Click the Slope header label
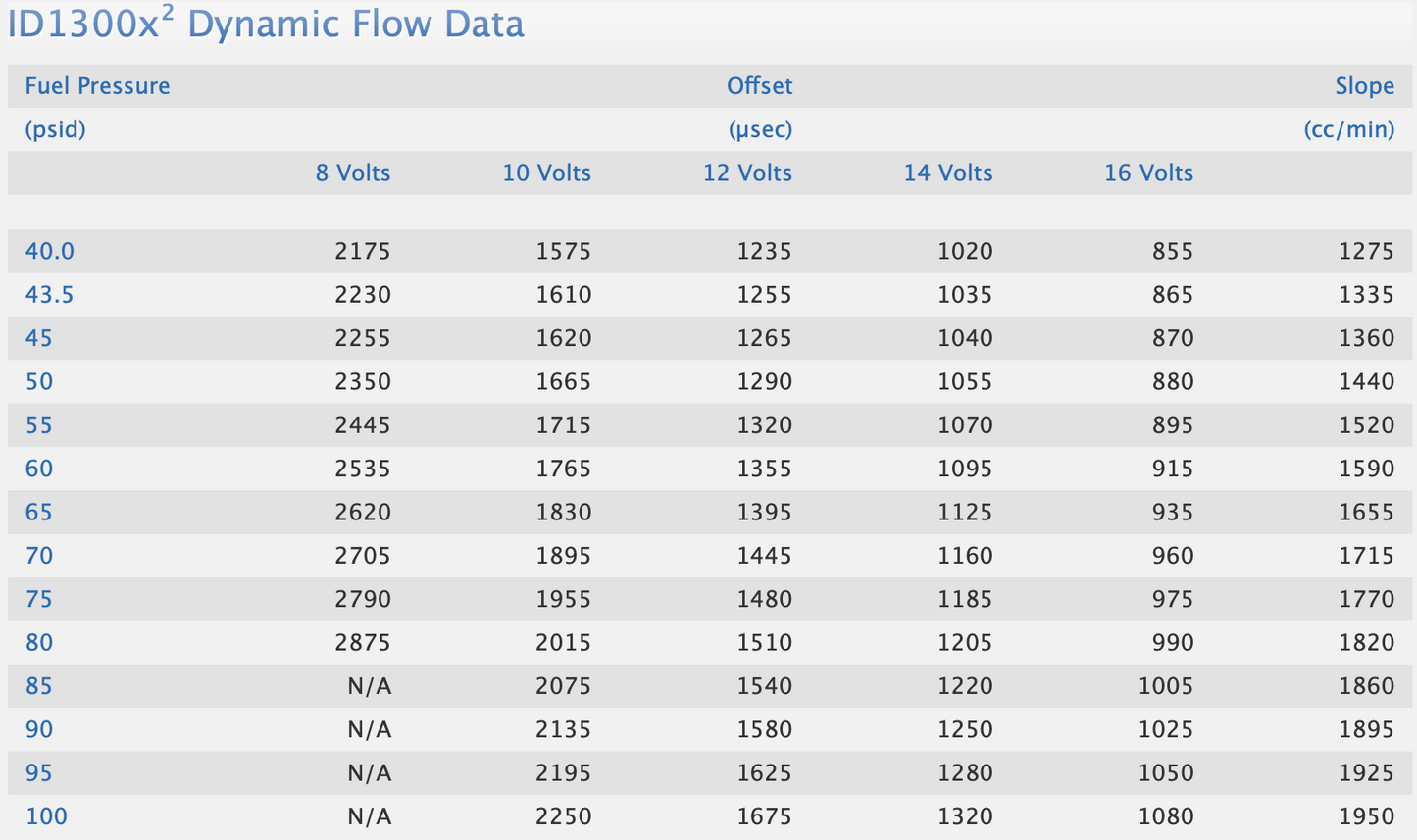The height and width of the screenshot is (840, 1417). [1364, 86]
